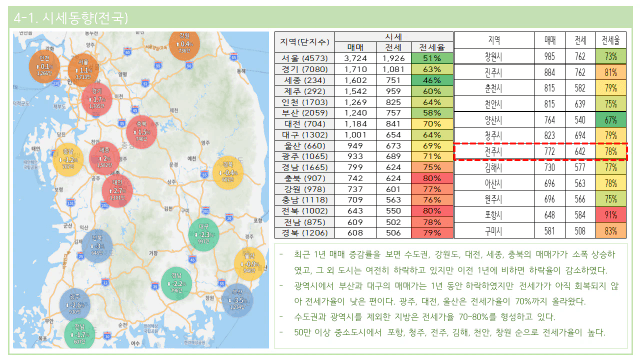Click the red 세종 map bubble
Image resolution: width=640 pixels, height=360 pixels.
click(104, 159)
